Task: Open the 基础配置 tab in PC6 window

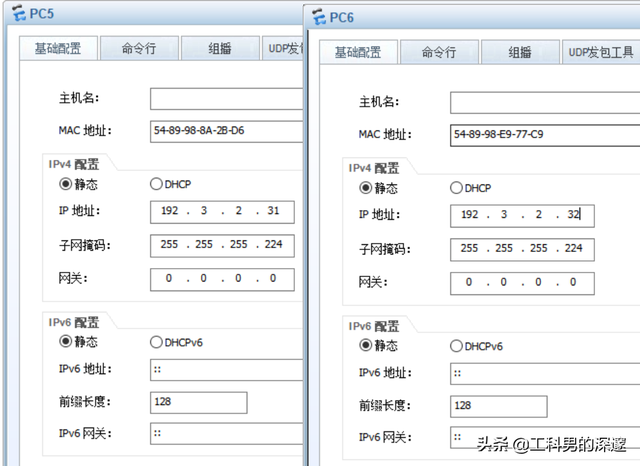Action: (358, 52)
